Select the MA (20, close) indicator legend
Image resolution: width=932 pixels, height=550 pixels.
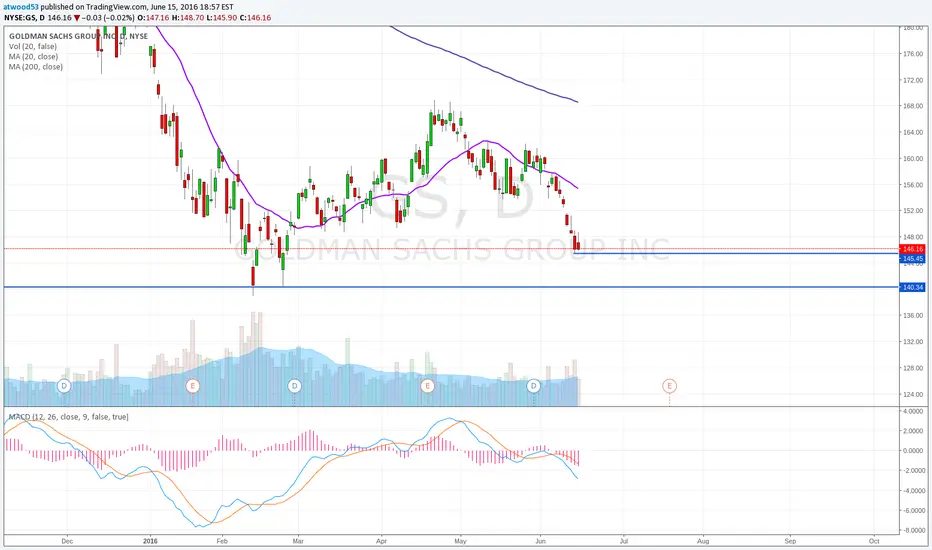[x=33, y=56]
